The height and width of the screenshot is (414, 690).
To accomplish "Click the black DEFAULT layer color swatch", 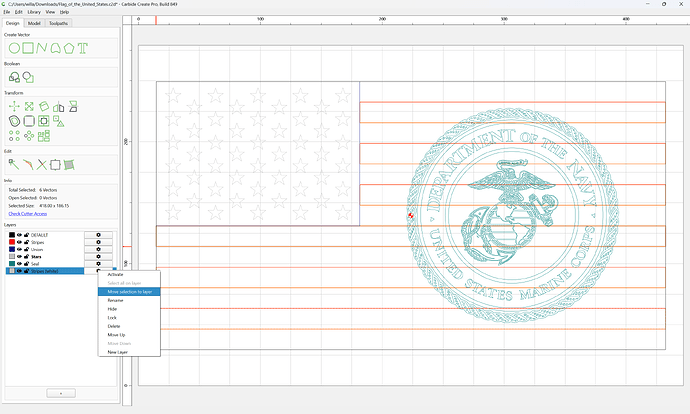I will (12, 235).
